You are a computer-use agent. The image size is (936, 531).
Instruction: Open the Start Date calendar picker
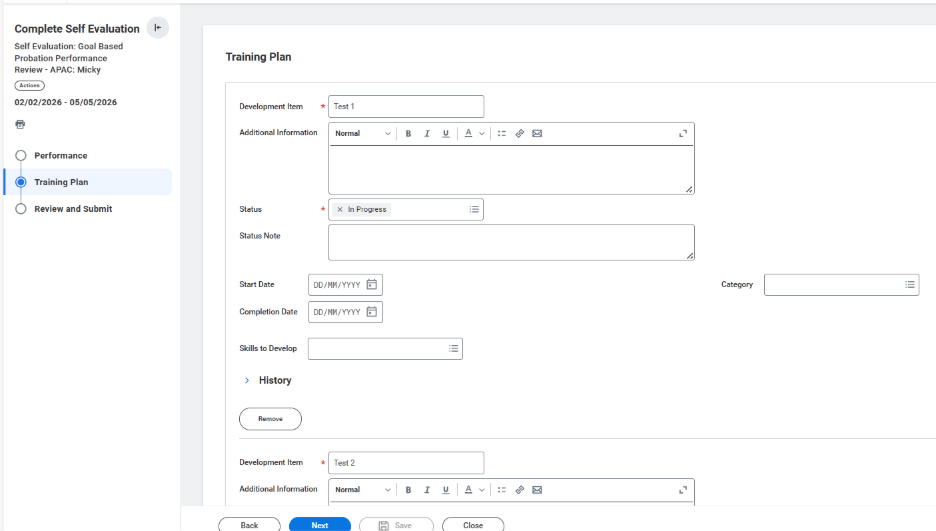pyautogui.click(x=371, y=285)
